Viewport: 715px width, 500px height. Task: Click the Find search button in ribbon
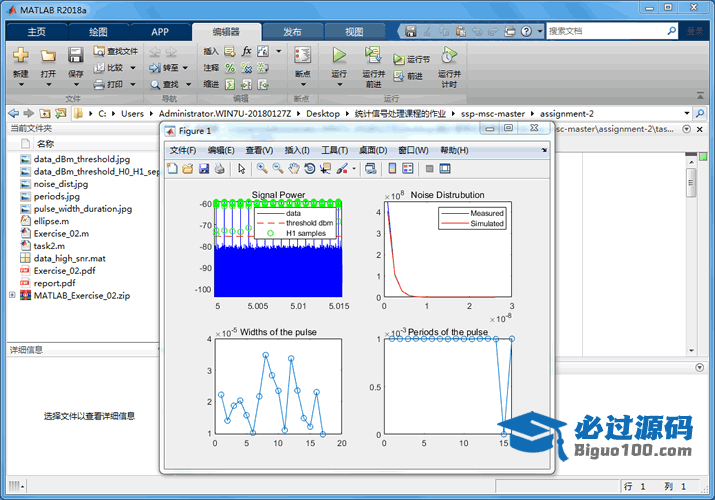tap(165, 84)
